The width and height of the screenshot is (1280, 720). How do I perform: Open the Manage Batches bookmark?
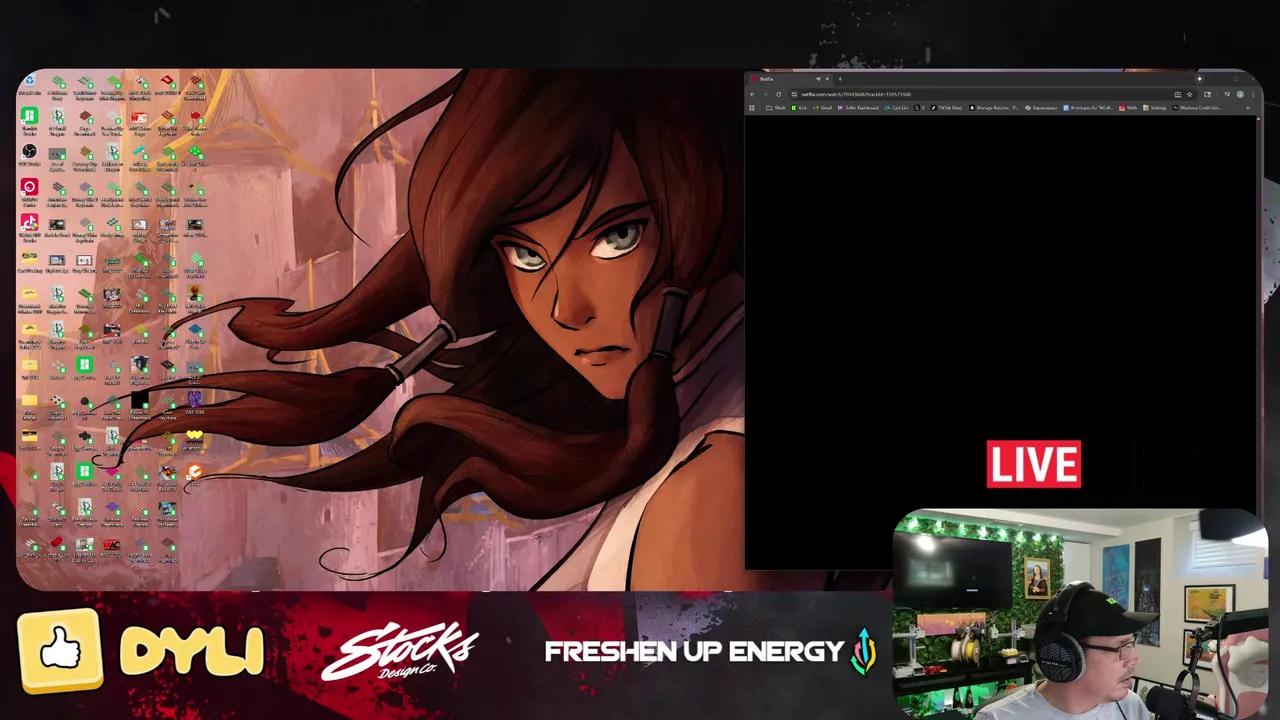(994, 108)
